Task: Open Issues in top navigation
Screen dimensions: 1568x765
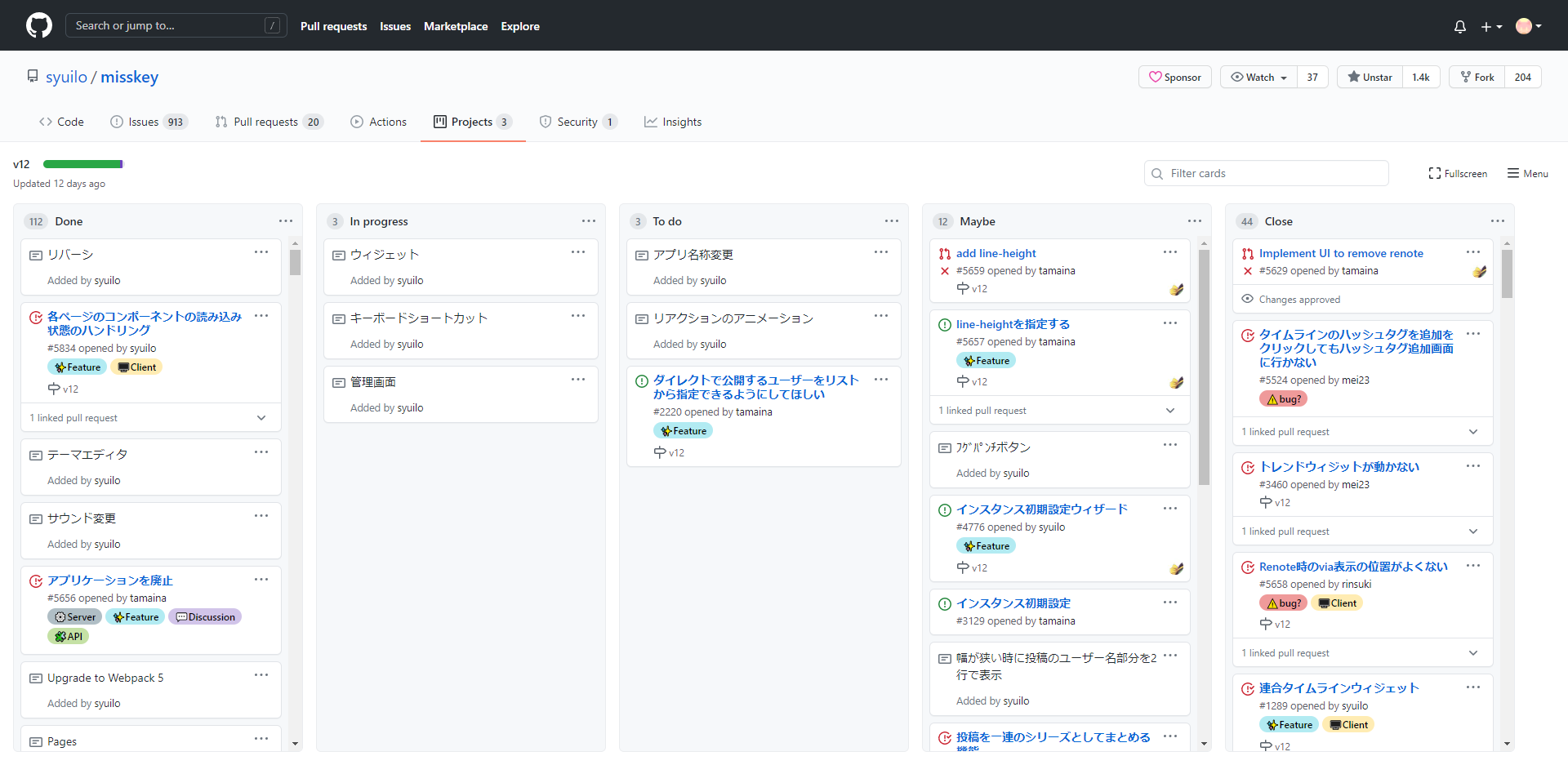Action: pos(395,26)
